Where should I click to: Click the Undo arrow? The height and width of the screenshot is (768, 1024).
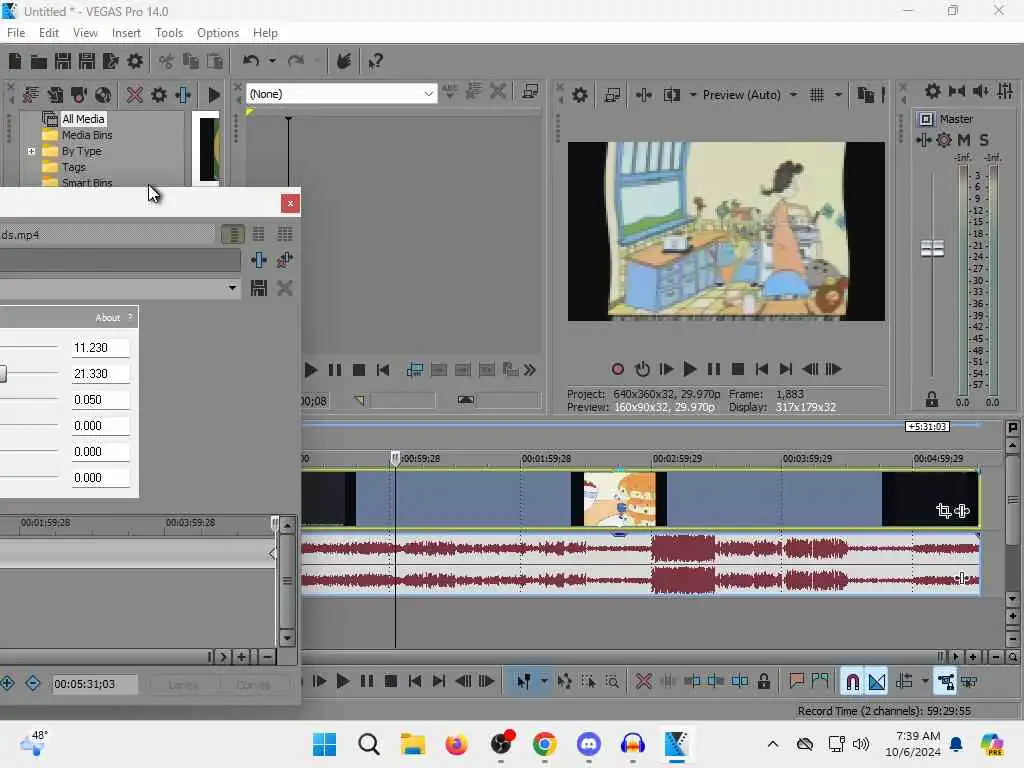tap(250, 61)
